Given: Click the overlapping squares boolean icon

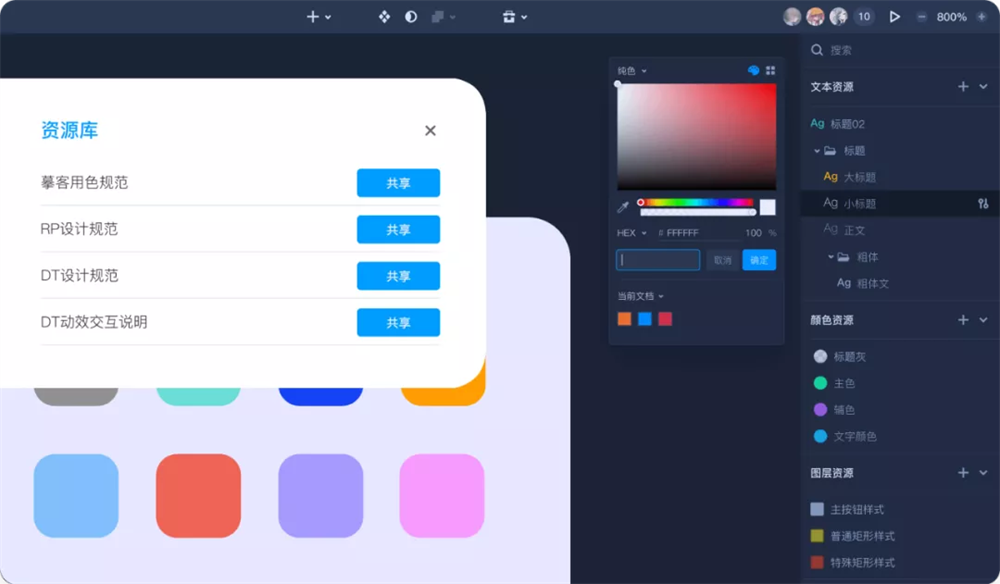Looking at the screenshot, I should (438, 17).
